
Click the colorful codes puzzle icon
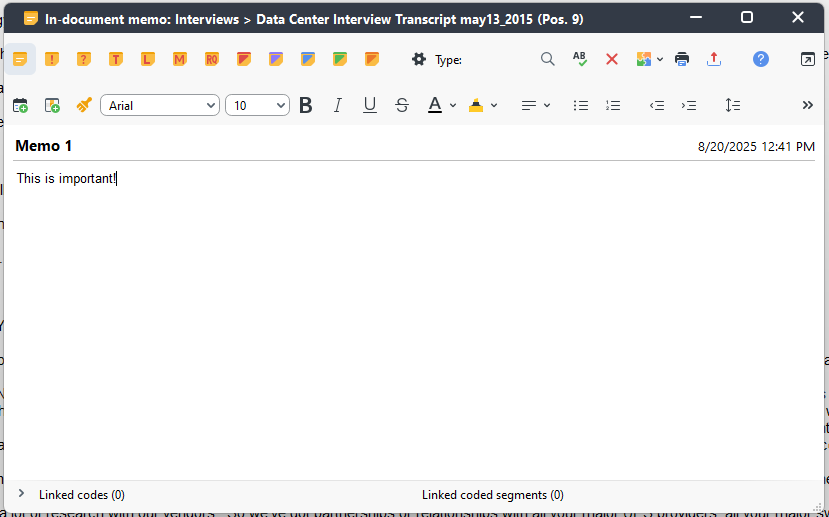[x=643, y=59]
